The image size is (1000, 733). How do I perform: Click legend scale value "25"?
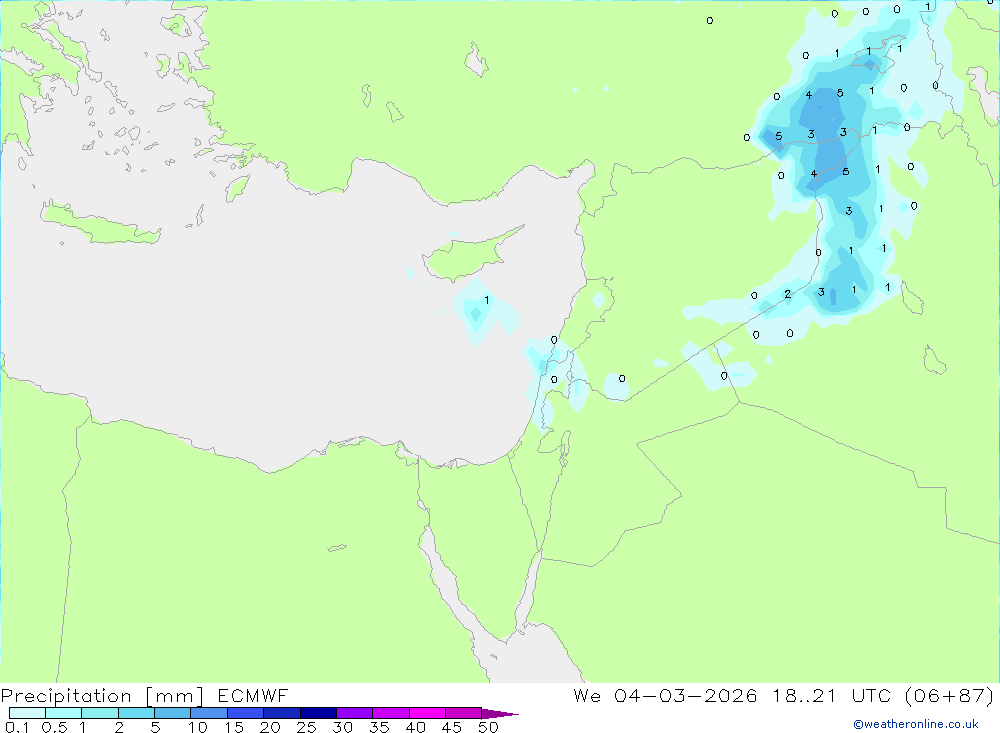point(307,727)
